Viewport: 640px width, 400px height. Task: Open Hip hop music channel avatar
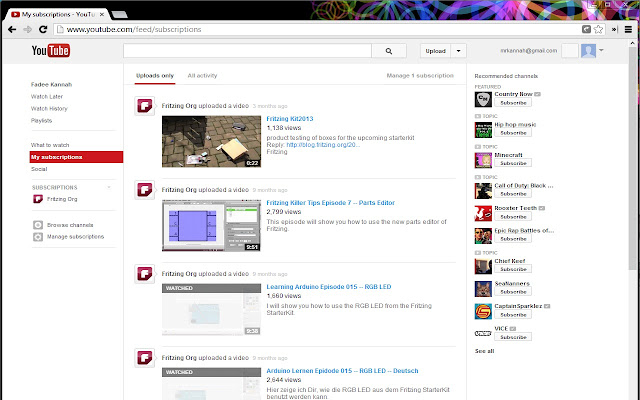pos(483,130)
